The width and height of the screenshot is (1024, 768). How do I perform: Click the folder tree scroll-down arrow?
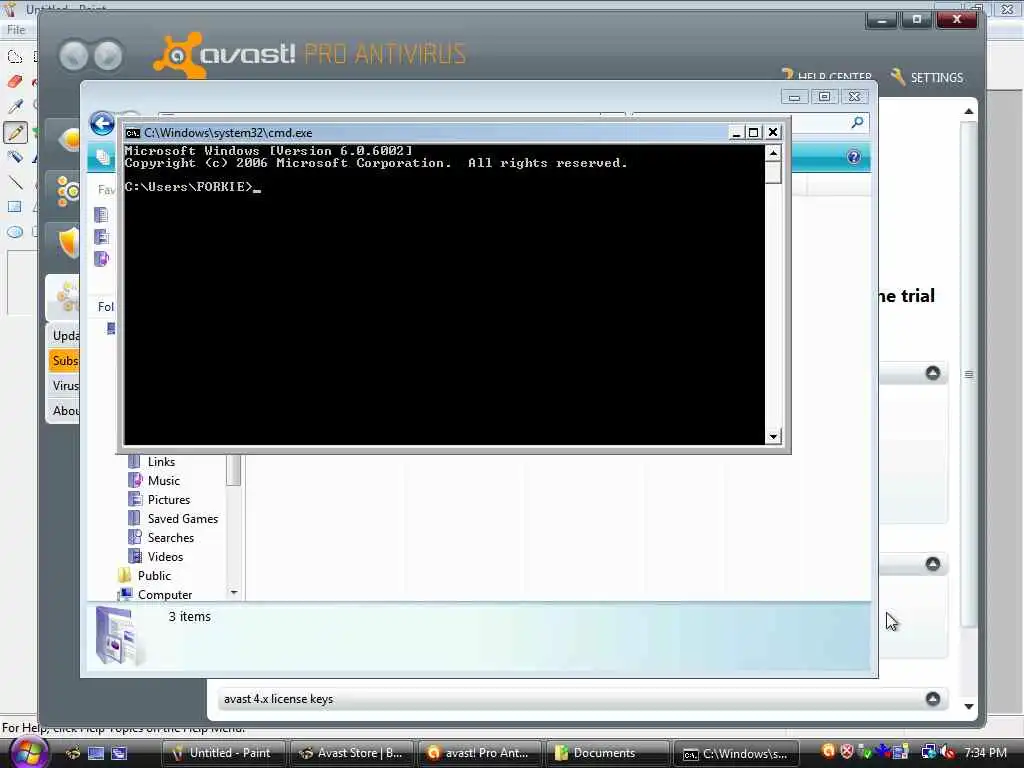[x=234, y=592]
